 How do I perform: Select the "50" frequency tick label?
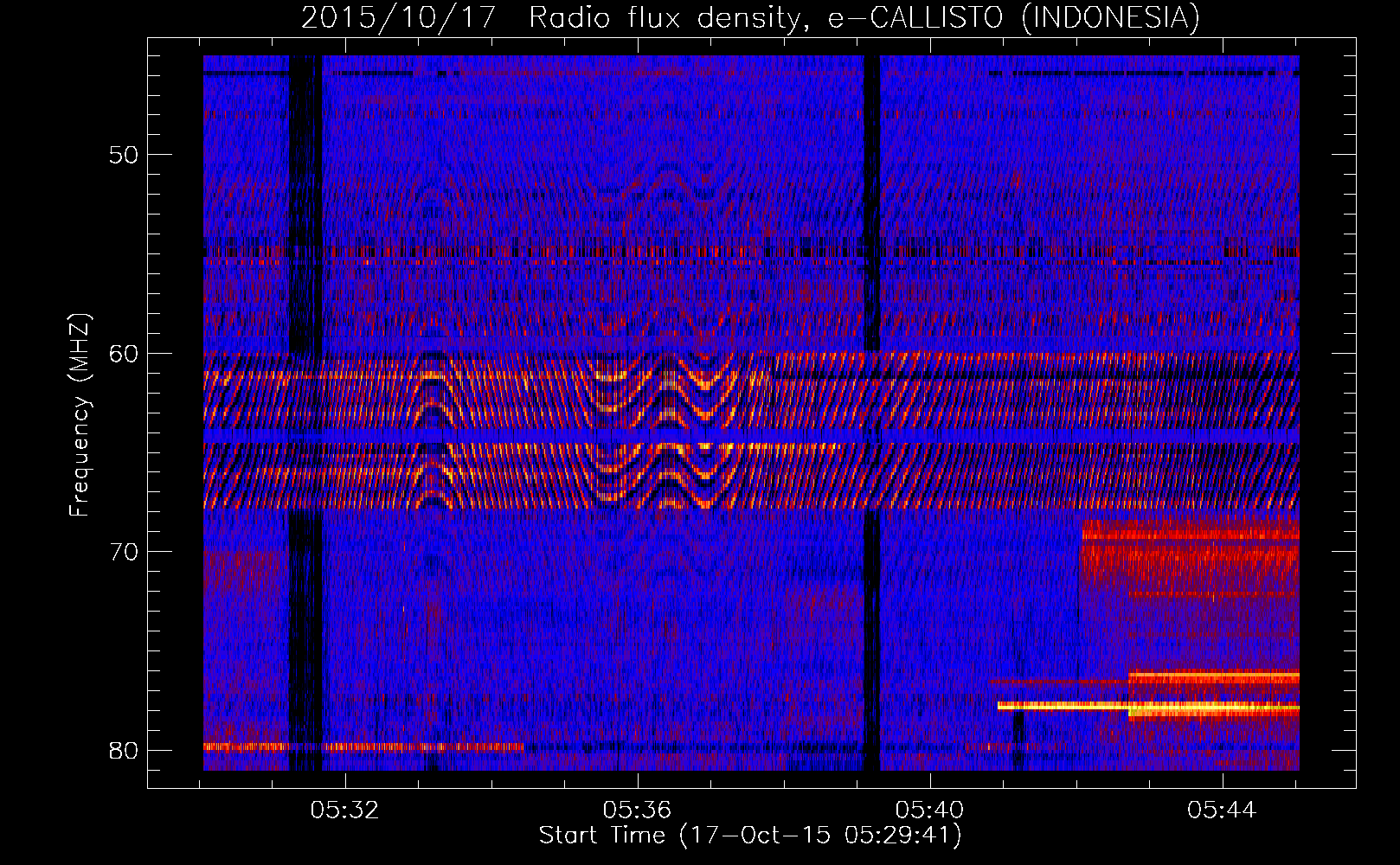[124, 156]
